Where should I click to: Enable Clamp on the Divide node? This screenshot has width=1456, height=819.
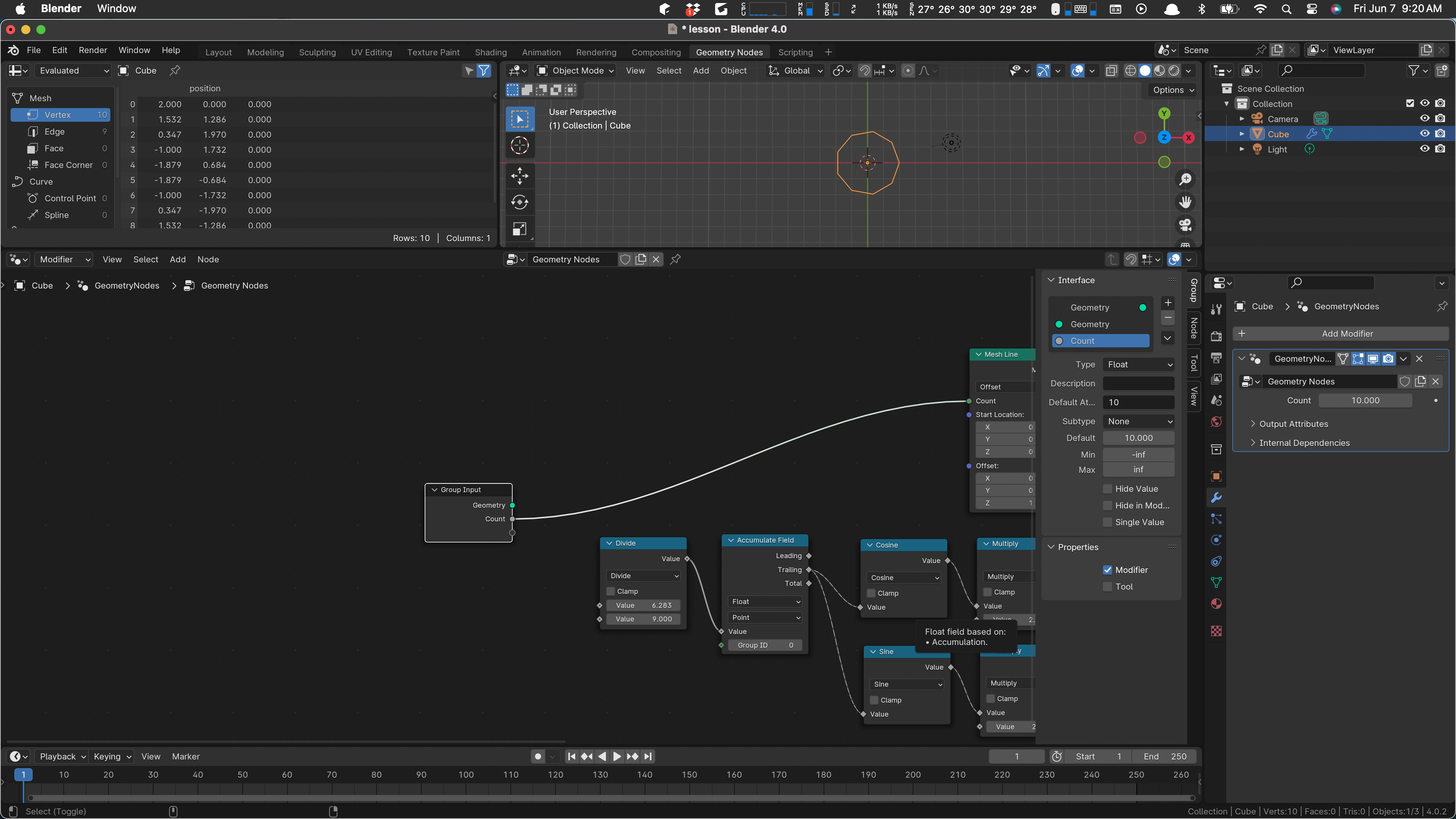[610, 591]
